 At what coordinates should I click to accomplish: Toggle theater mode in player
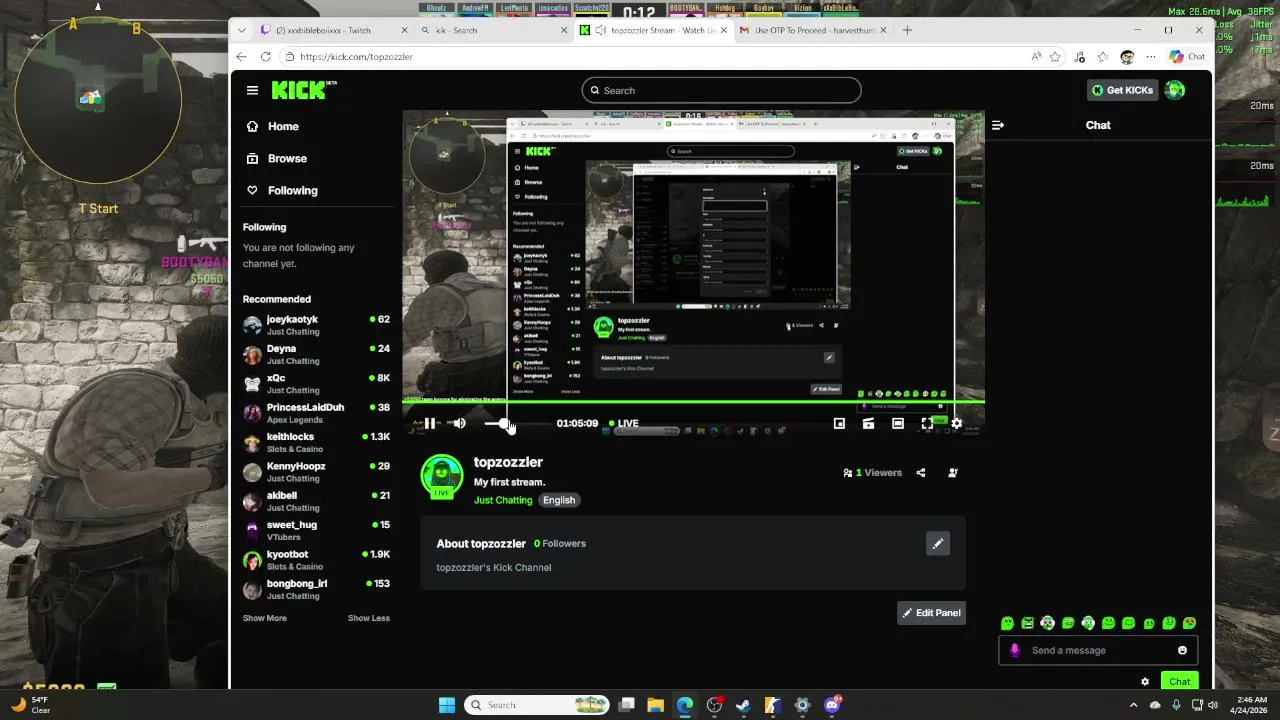click(x=898, y=423)
